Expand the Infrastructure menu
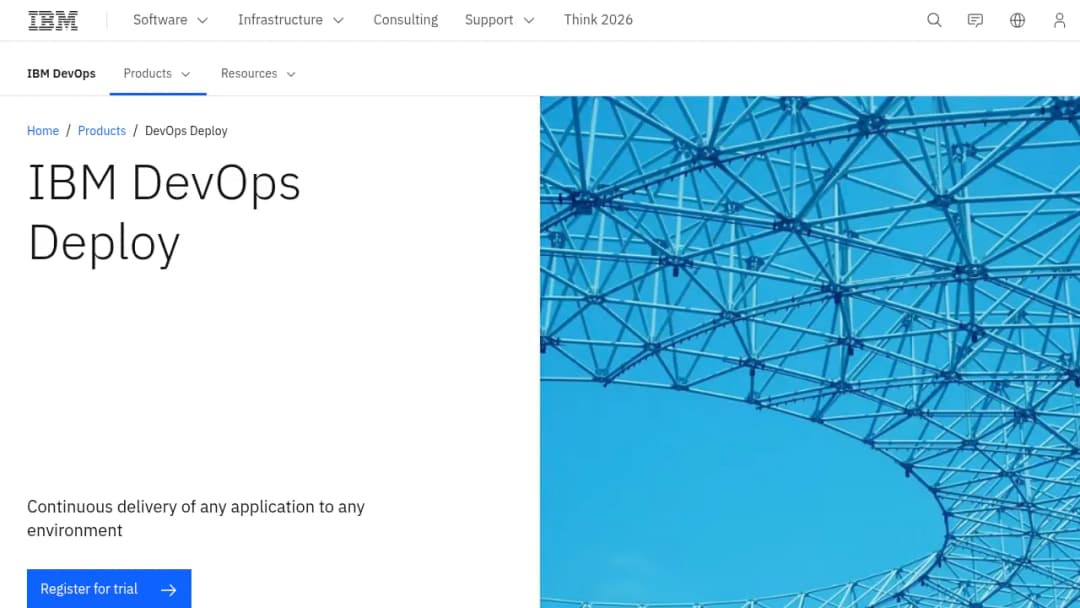The image size is (1080, 608). tap(291, 20)
